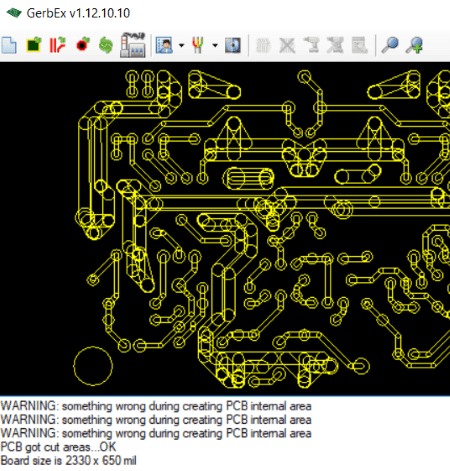Viewport: 450px width, 471px height.
Task: Click the greyed-out parallel traces icon
Action: pos(263,45)
